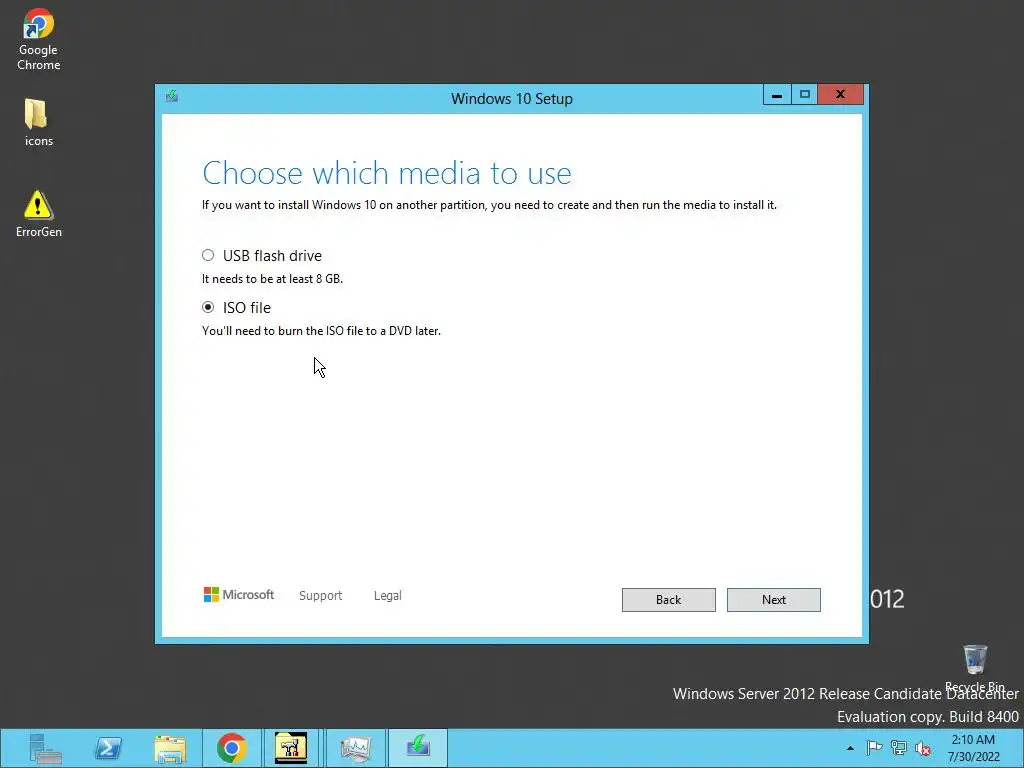Click the Windows 10 Setup title bar icon

pos(172,97)
